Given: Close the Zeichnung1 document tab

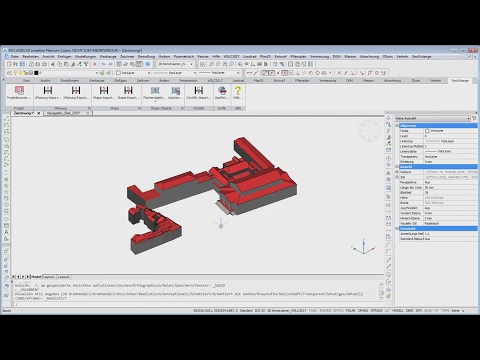Looking at the screenshot, I should (x=38, y=113).
